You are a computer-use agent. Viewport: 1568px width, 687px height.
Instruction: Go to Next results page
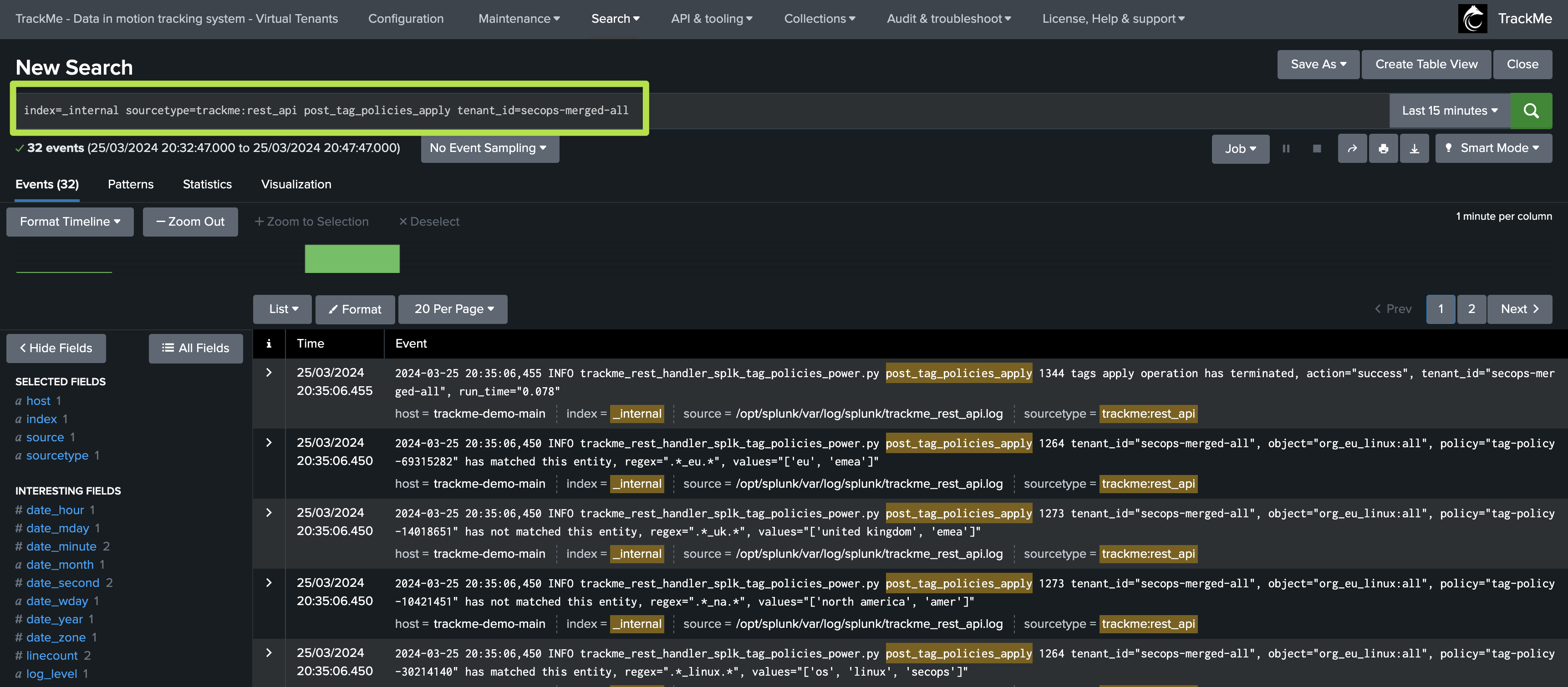(x=1519, y=309)
